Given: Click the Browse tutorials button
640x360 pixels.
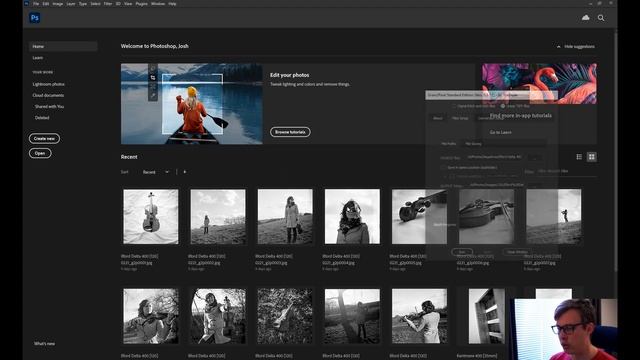Looking at the screenshot, I should [290, 132].
